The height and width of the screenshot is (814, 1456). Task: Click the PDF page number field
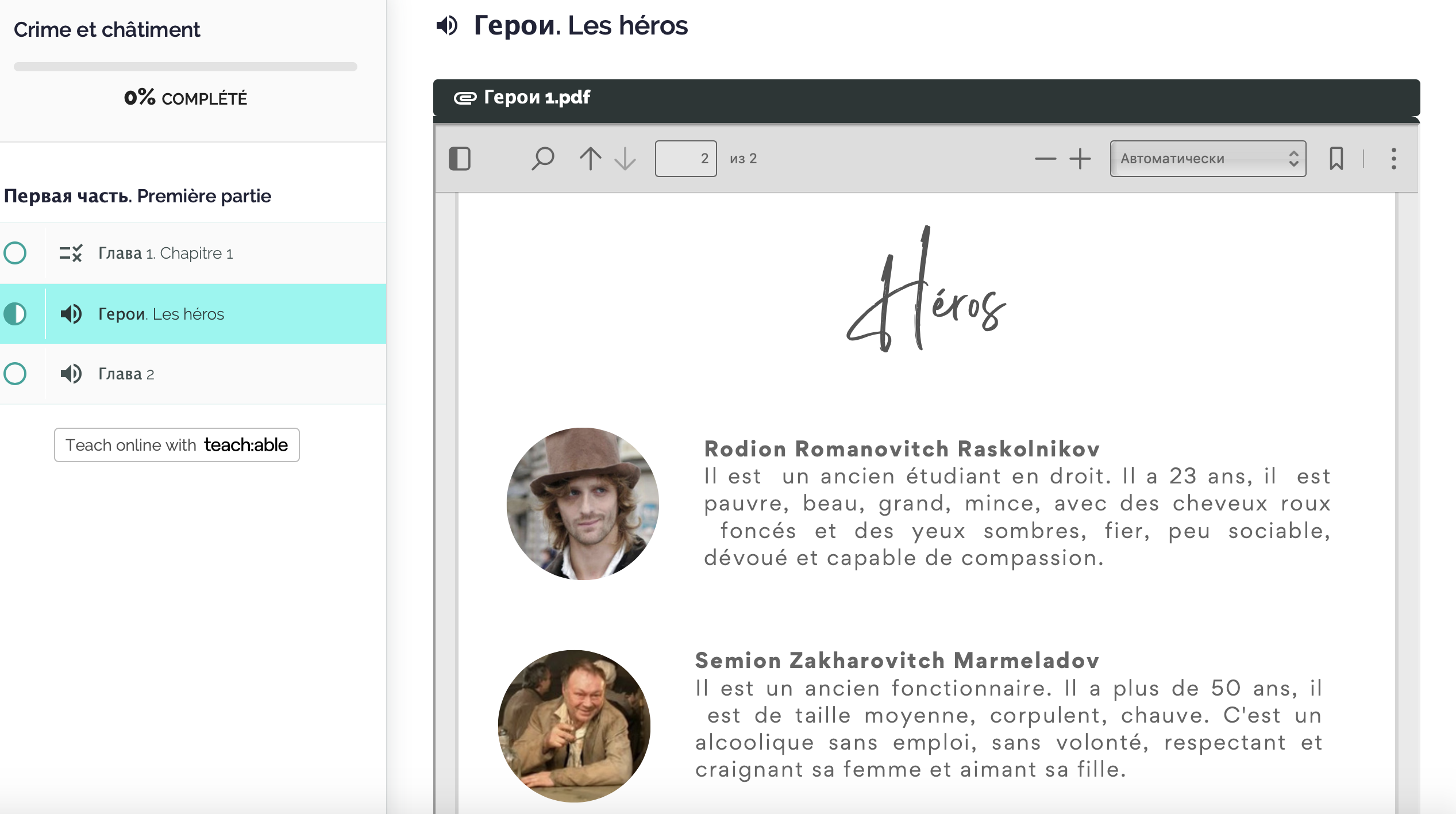pos(685,159)
